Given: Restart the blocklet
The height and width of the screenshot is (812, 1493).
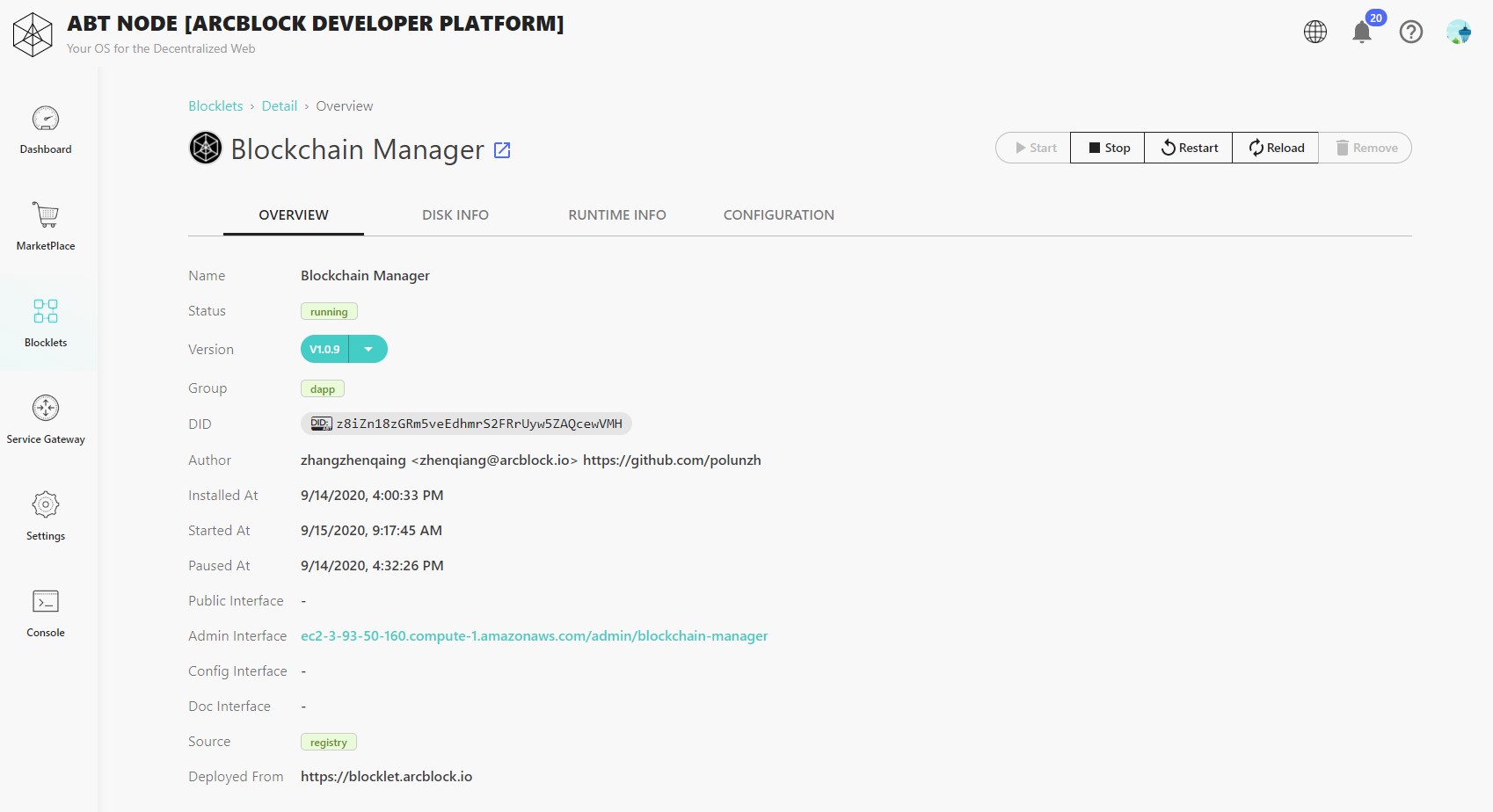Looking at the screenshot, I should coord(1189,148).
